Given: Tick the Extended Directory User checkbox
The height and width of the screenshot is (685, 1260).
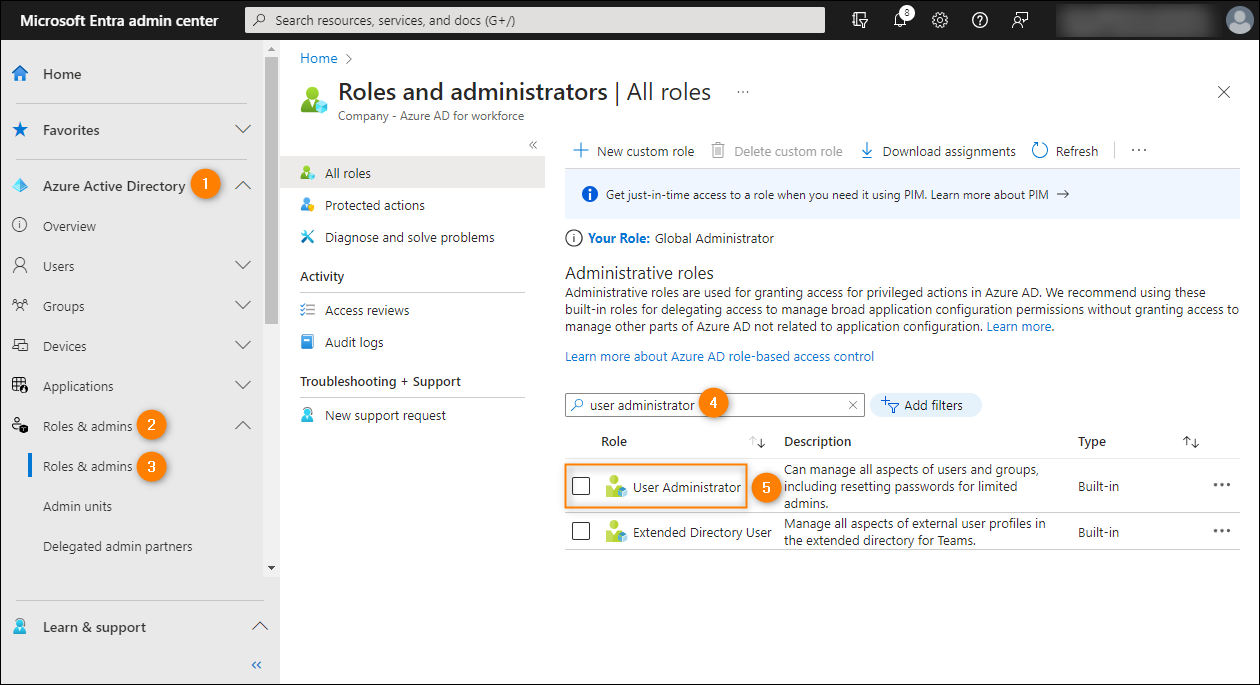Looking at the screenshot, I should point(581,531).
